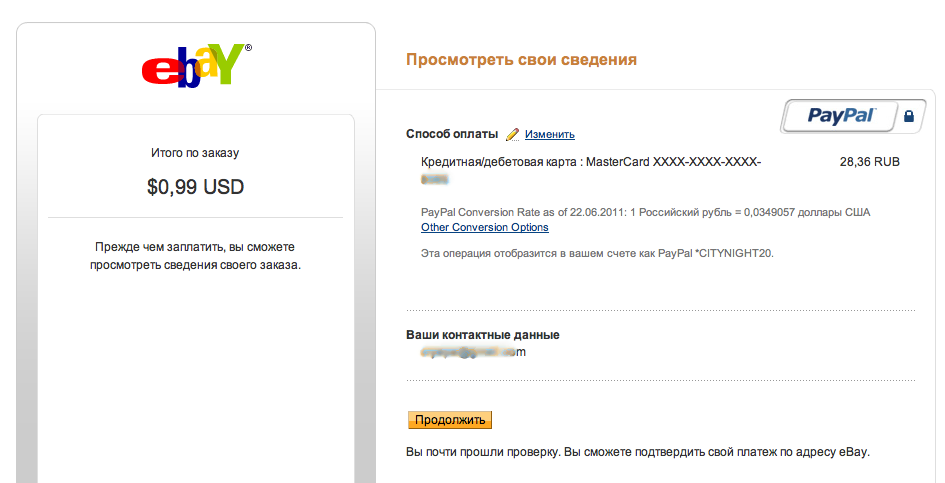The image size is (945, 483).
Task: Select the MasterCard card details line
Action: click(591, 162)
